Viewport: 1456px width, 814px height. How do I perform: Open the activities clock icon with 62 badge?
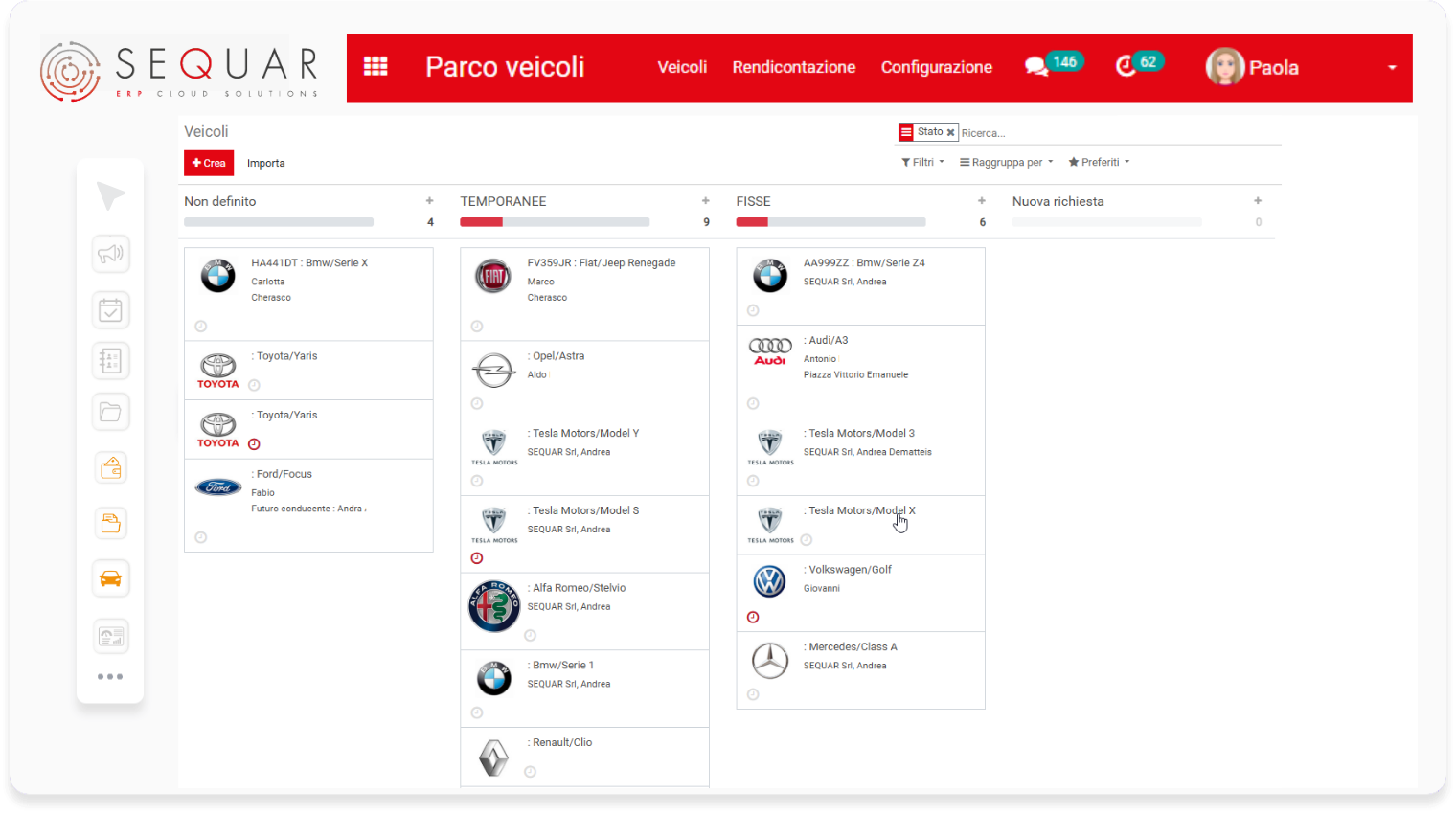tap(1126, 66)
